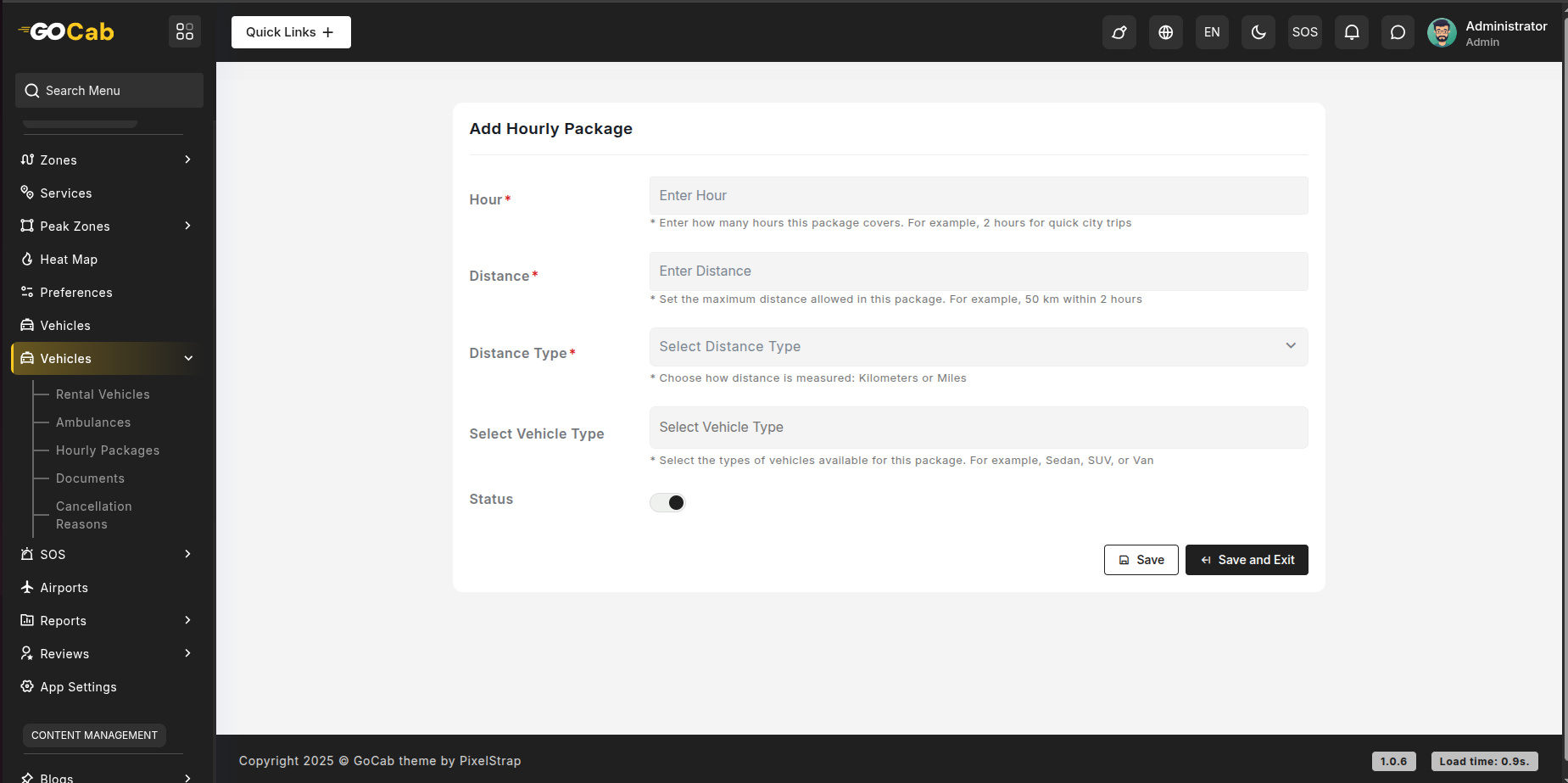Focus the Search Menu field
Viewport: 1568px width, 783px height.
point(110,91)
